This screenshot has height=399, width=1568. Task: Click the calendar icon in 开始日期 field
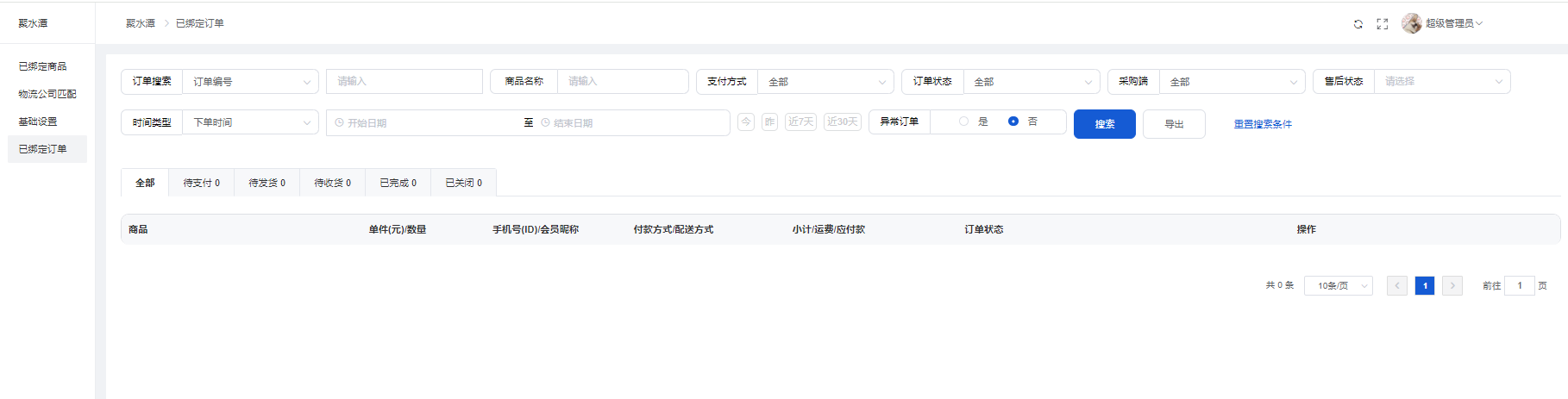pos(339,123)
